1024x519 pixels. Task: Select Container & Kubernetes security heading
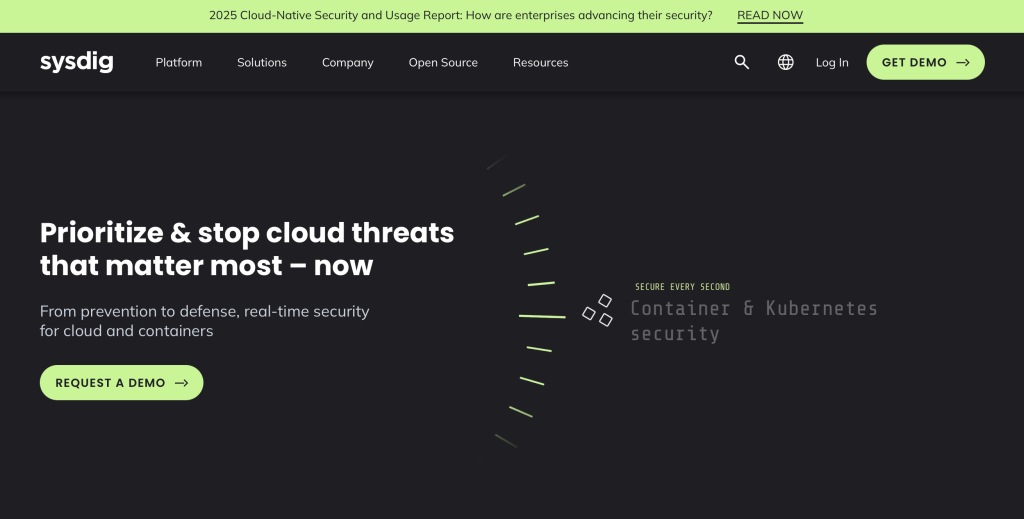(x=754, y=321)
